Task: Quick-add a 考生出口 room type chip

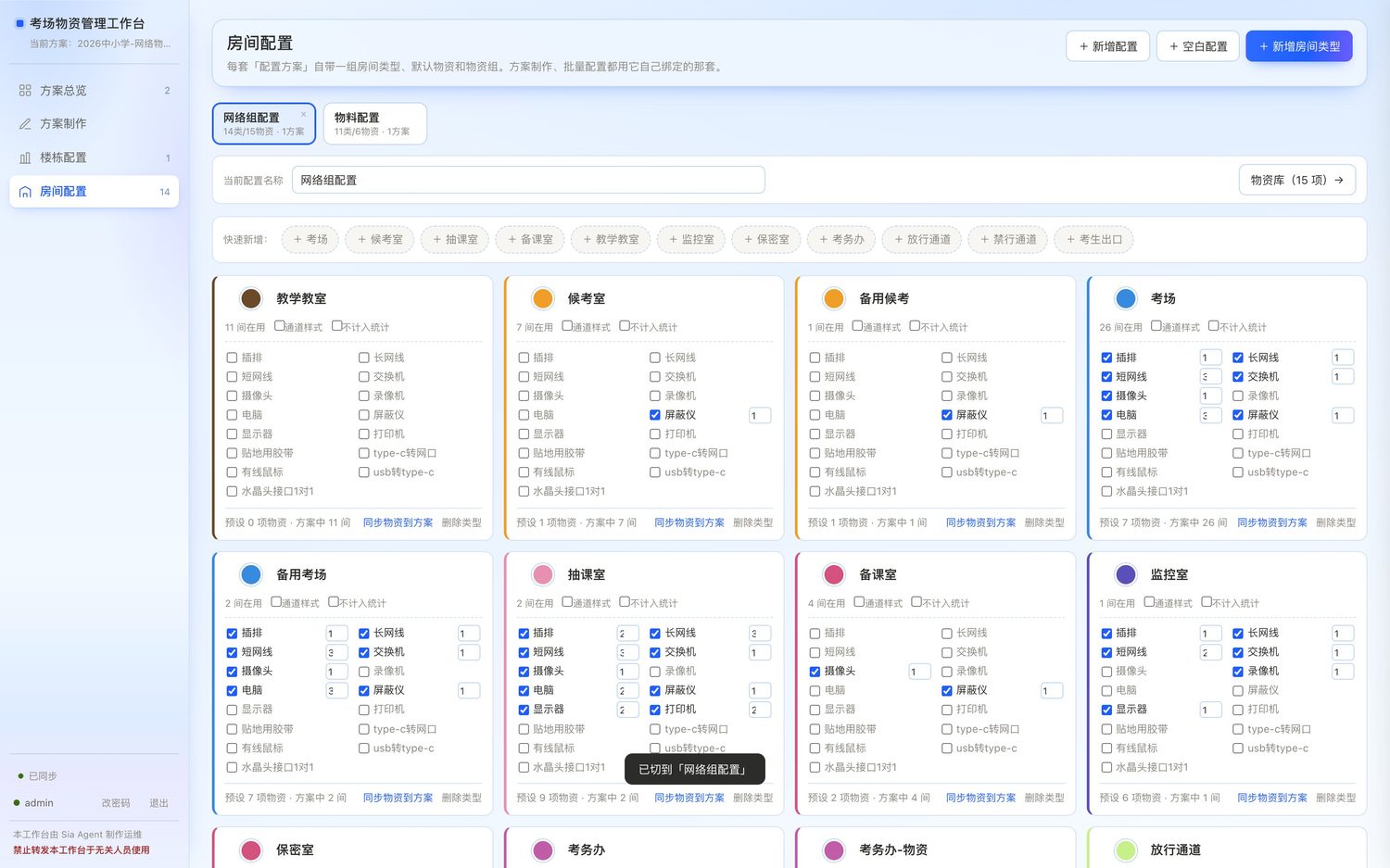Action: (x=1093, y=240)
